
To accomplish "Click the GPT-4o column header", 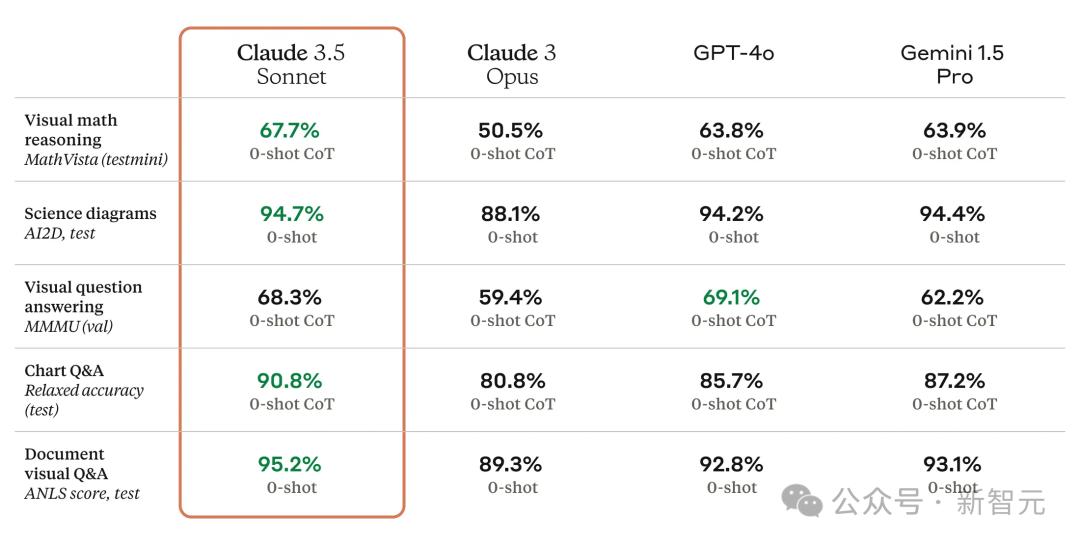I will [x=733, y=53].
